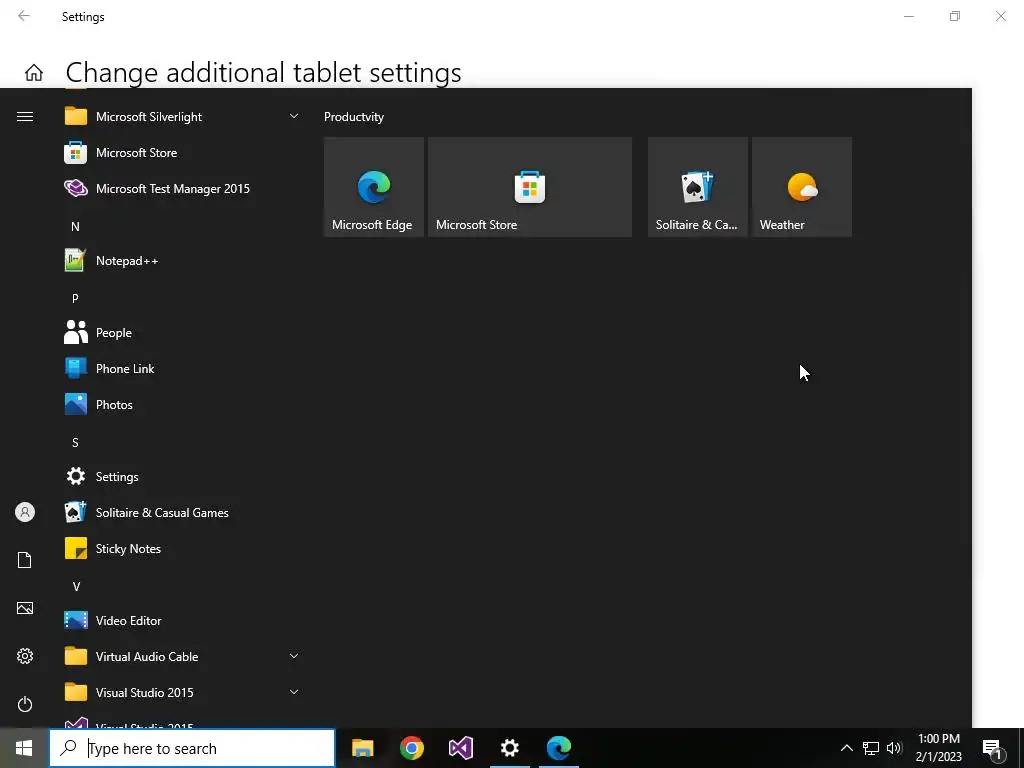
Task: Restore the Settings window size
Action: (955, 16)
